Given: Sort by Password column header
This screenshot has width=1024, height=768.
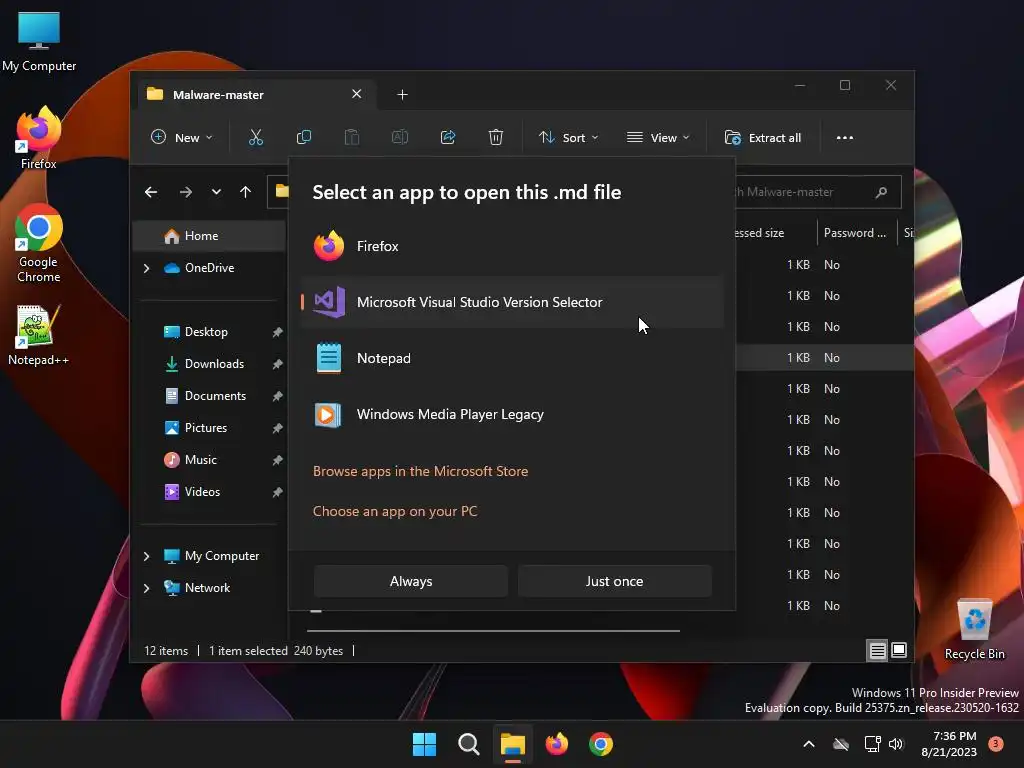Looking at the screenshot, I should point(854,233).
